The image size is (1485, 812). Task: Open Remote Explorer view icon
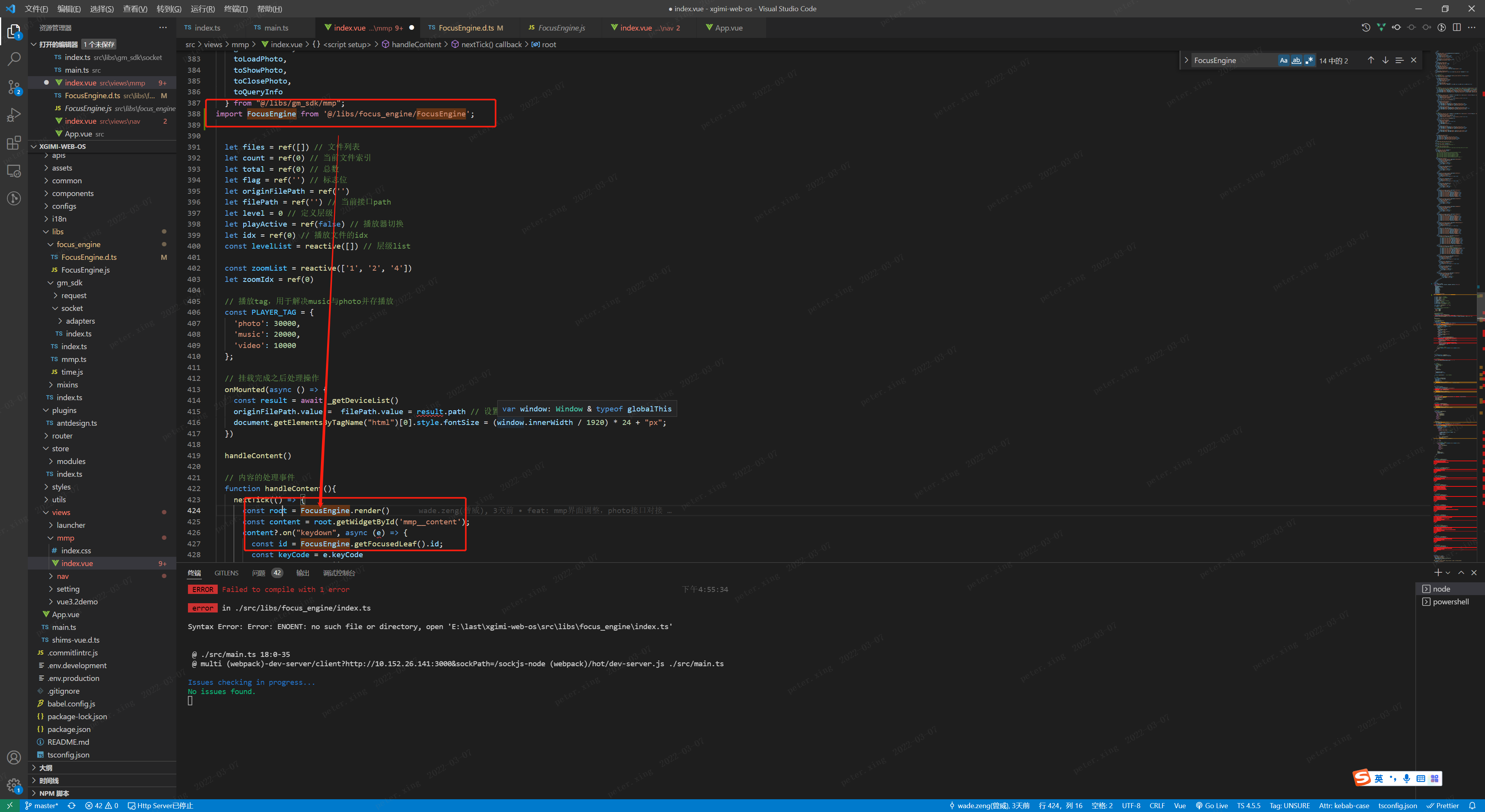14,171
